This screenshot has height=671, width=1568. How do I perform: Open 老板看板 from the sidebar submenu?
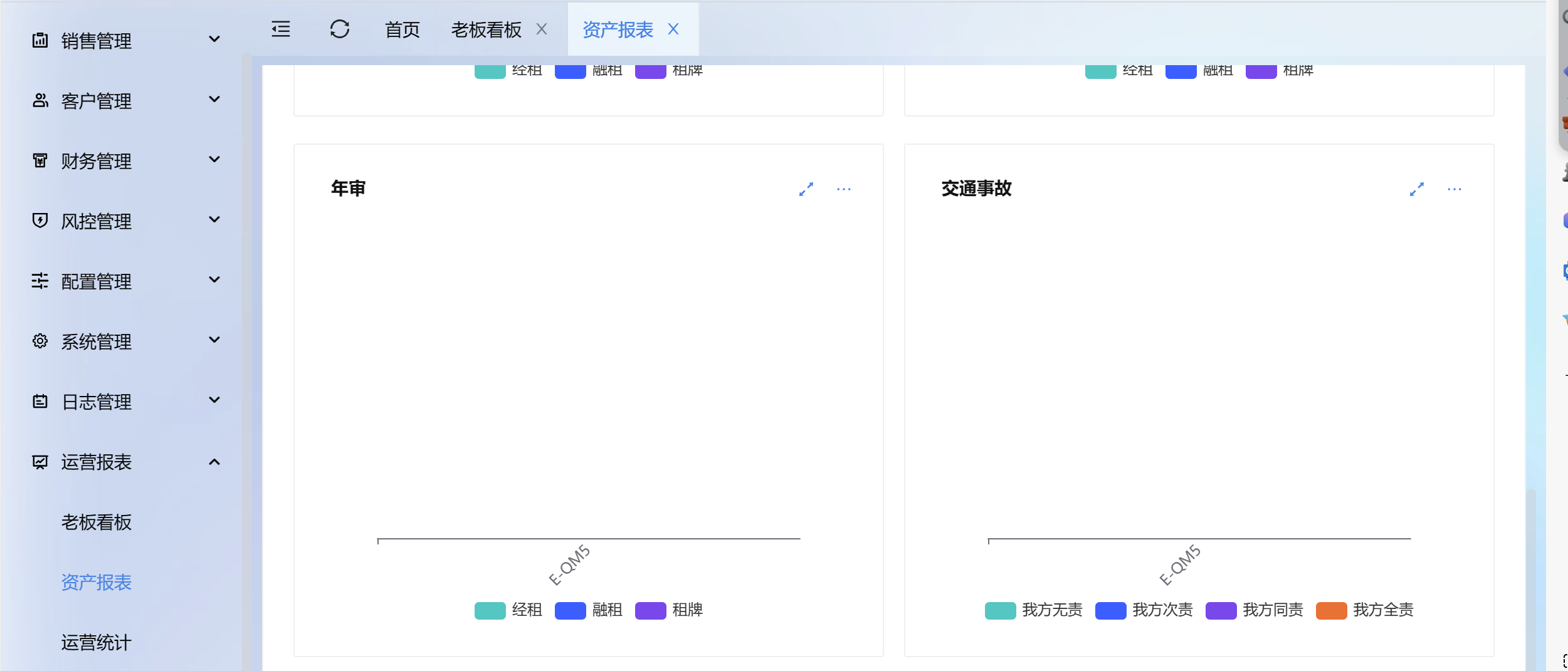[96, 522]
